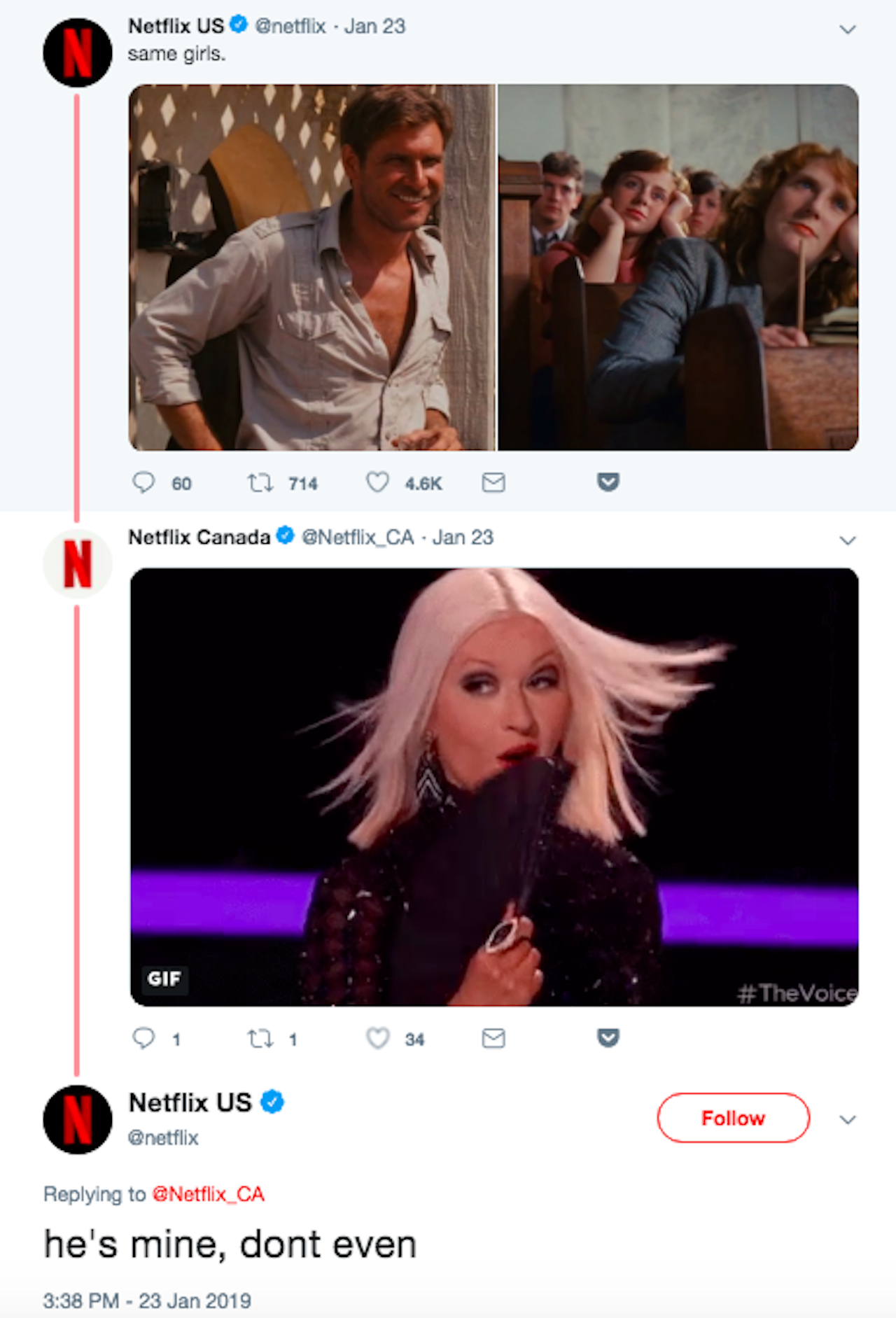This screenshot has width=896, height=1318.
Task: Send 'same girls' tweet via direct message
Action: 493,482
